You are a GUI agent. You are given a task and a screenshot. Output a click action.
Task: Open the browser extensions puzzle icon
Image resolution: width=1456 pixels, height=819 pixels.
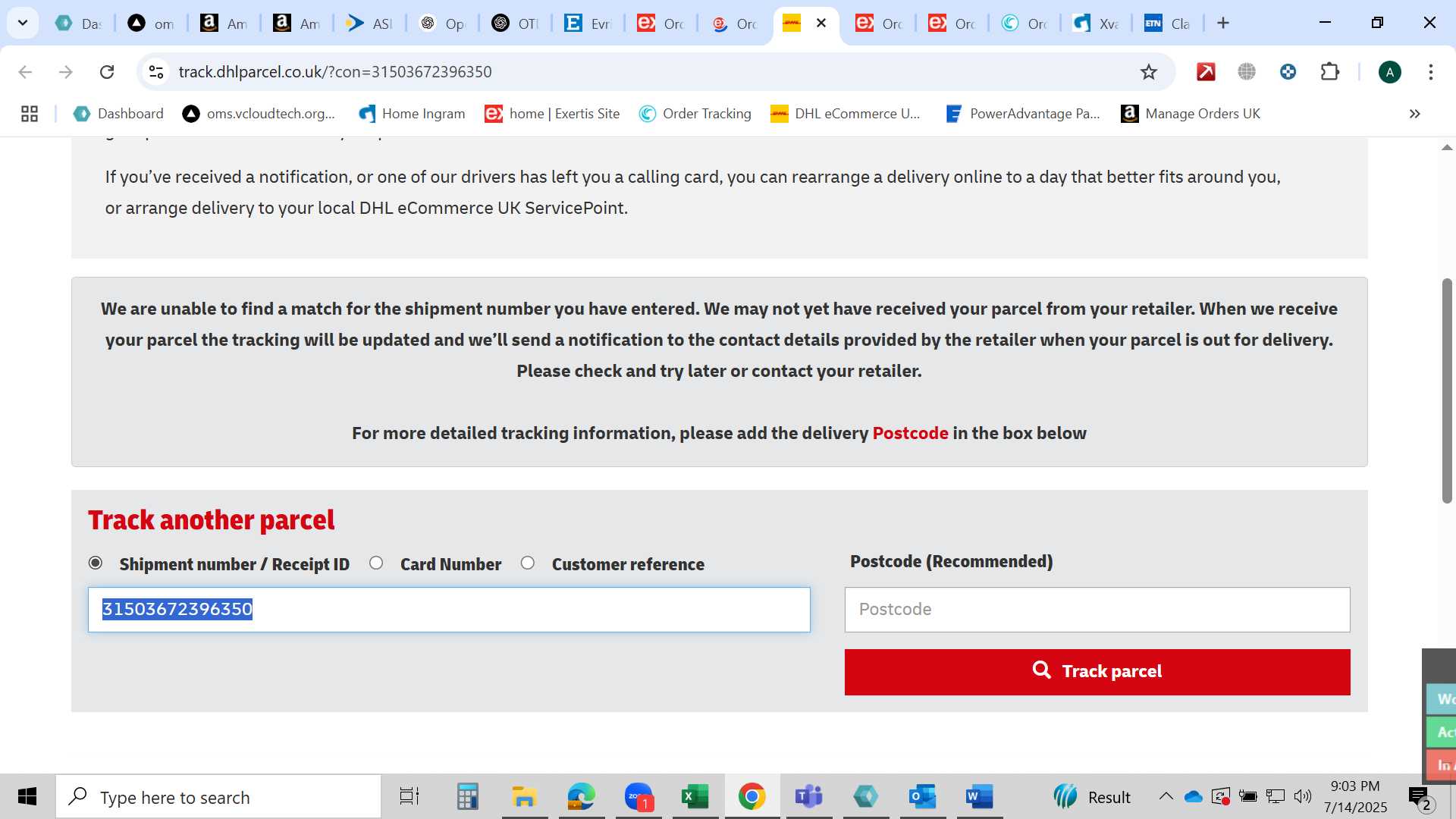click(x=1329, y=72)
